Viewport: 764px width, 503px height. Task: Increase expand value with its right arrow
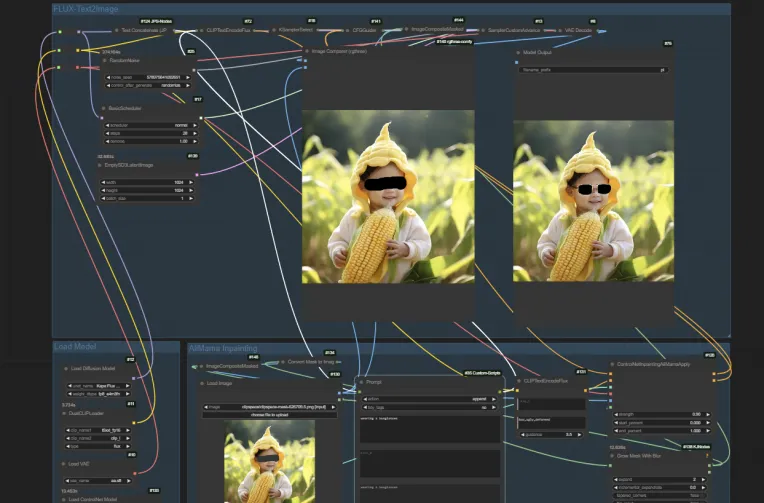704,480
